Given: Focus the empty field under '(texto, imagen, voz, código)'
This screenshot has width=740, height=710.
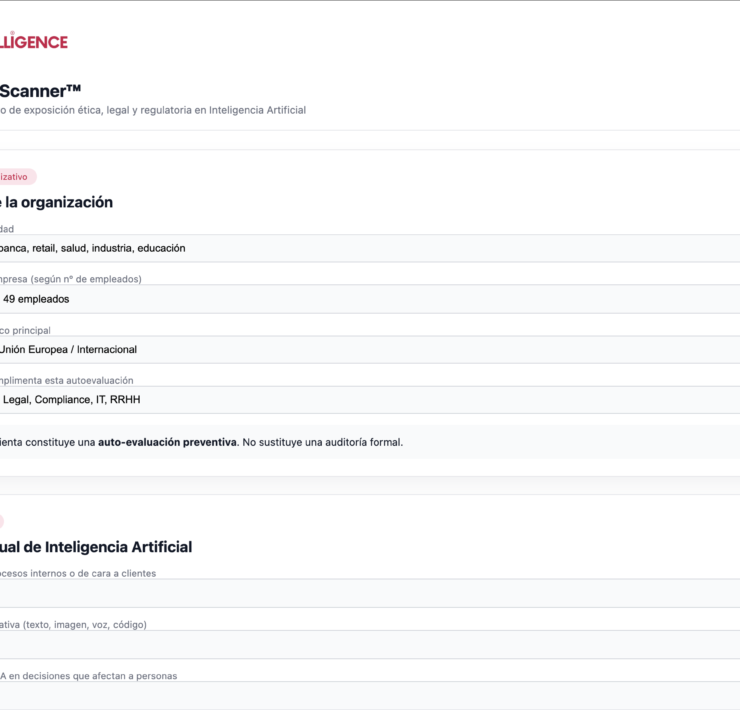Looking at the screenshot, I should (x=370, y=644).
